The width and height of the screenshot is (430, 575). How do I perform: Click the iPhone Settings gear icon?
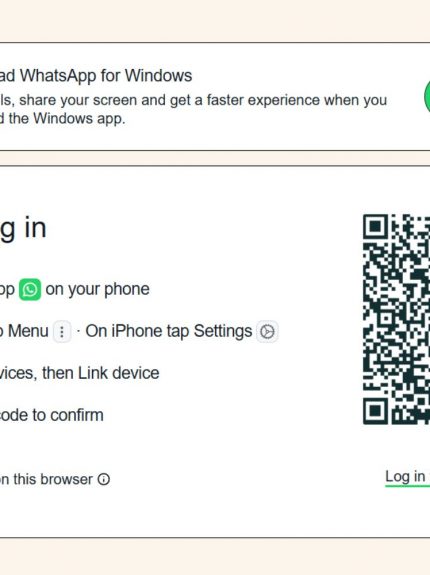(267, 332)
